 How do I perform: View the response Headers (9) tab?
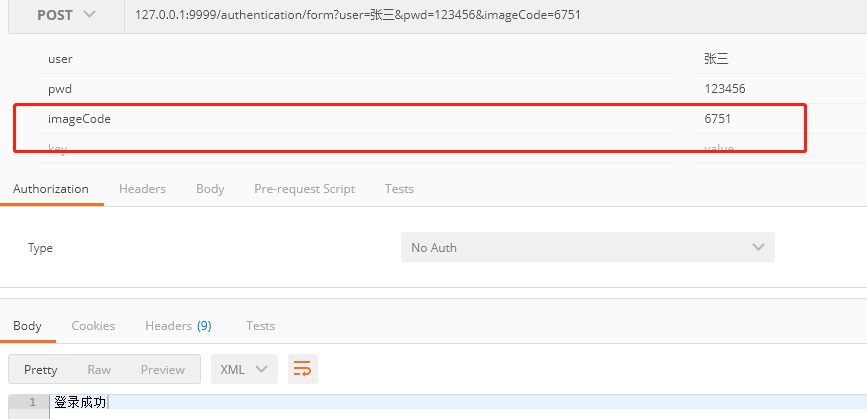coord(178,325)
